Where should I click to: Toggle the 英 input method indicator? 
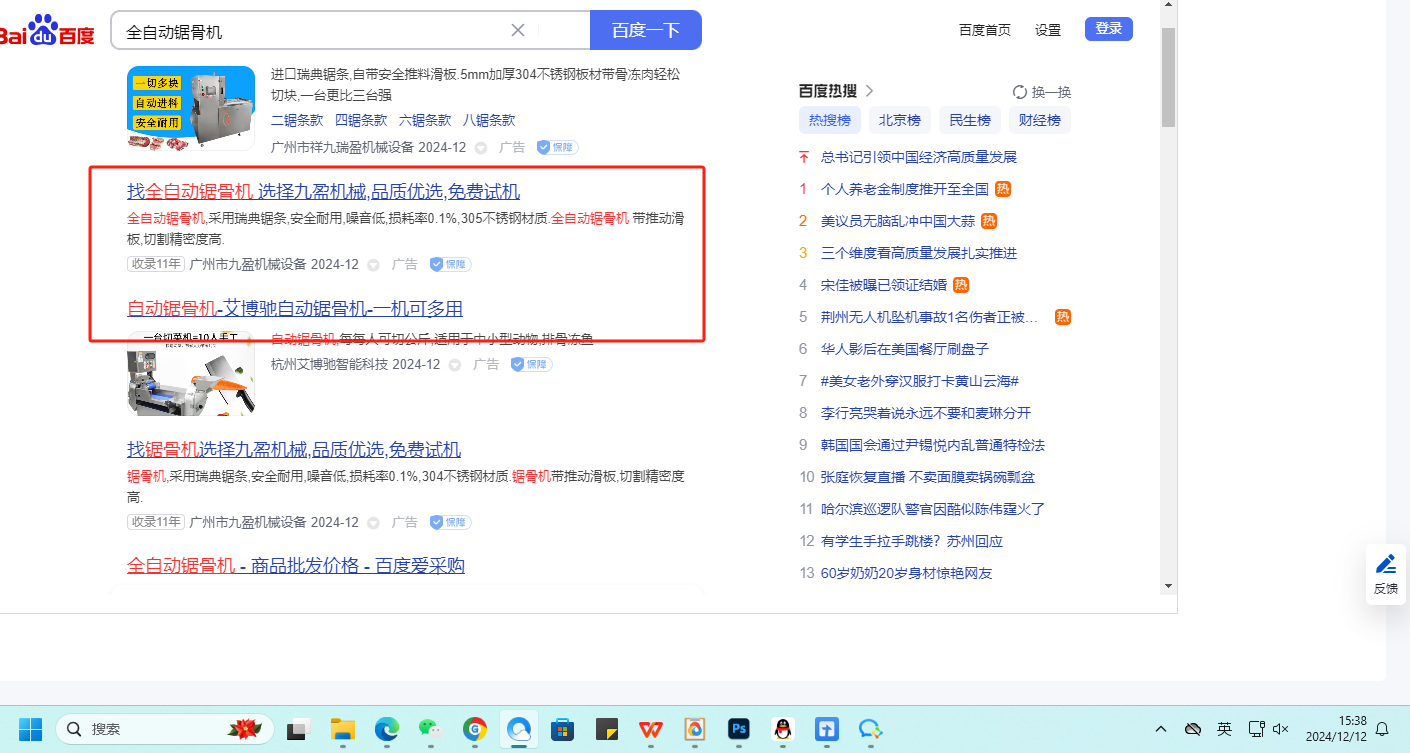[x=1224, y=729]
